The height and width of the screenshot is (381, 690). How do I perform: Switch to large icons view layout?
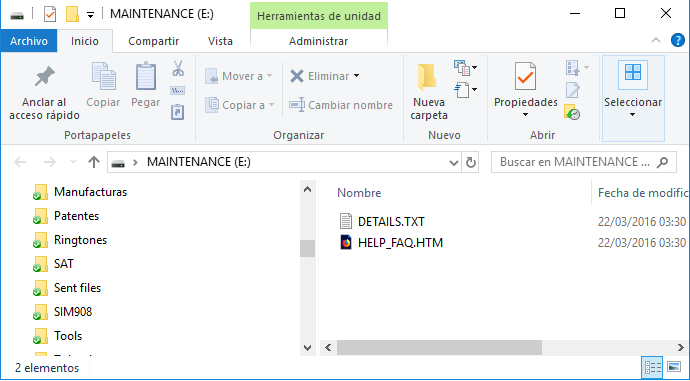tap(674, 367)
